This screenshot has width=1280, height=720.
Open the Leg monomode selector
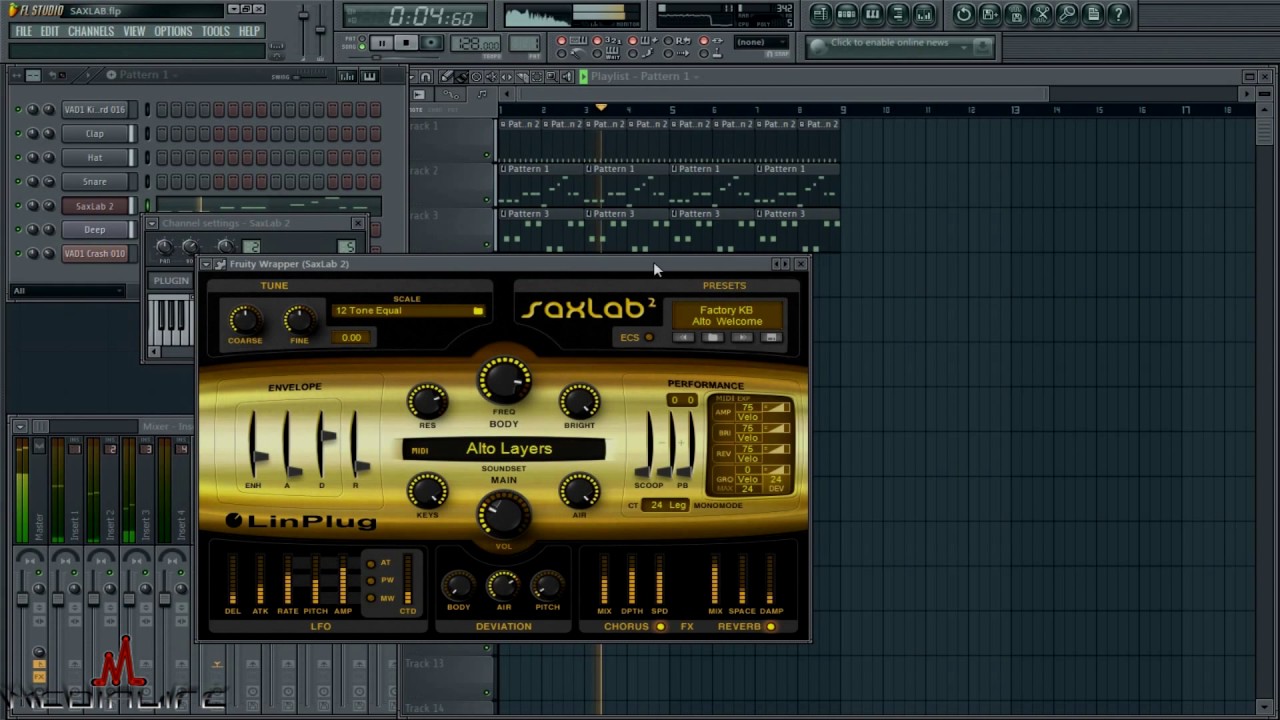pos(678,506)
